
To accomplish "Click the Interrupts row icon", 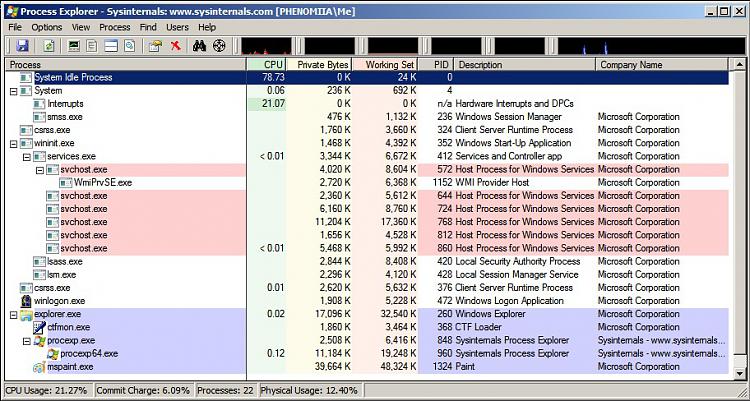I will click(39, 104).
